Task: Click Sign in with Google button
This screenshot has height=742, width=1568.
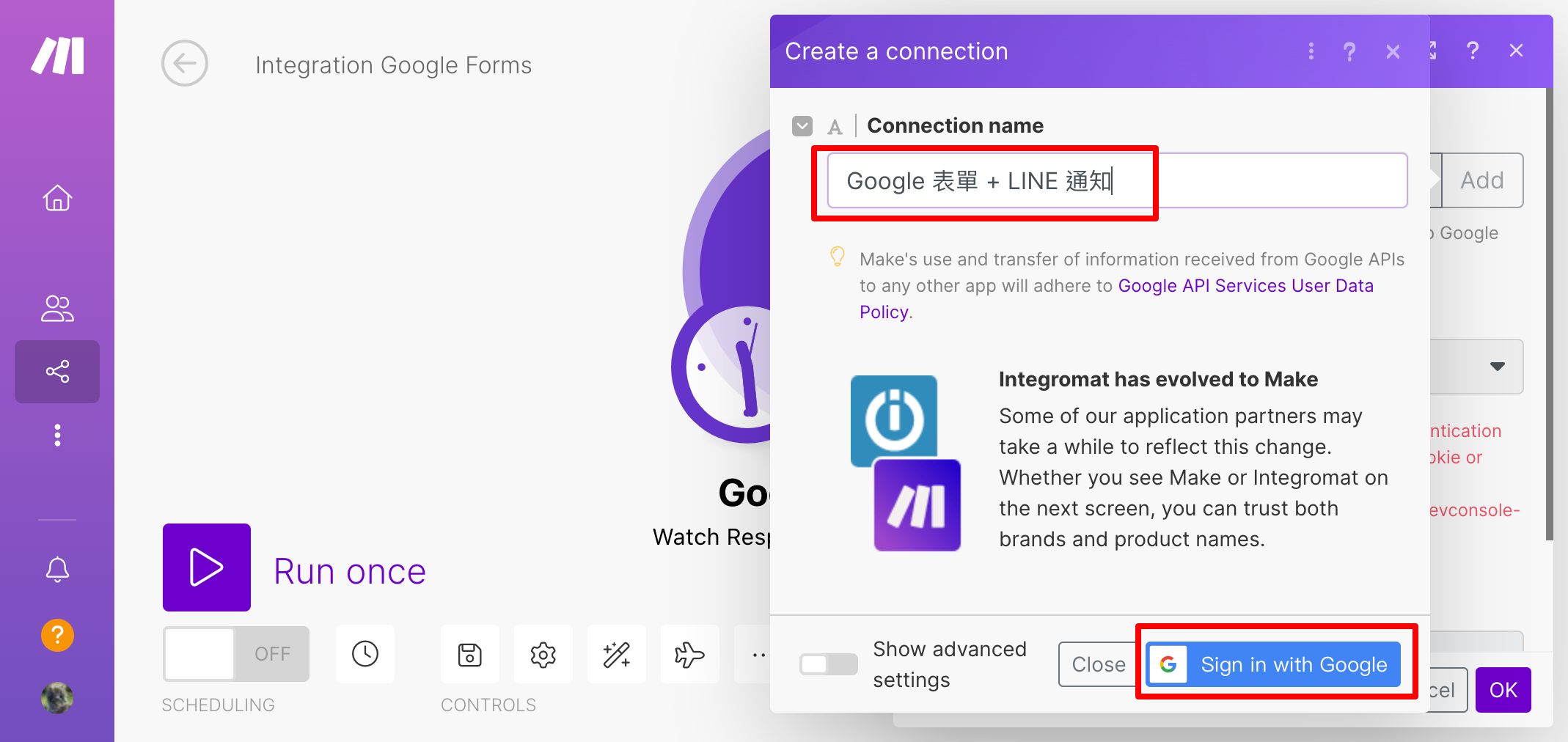Action: 1274,664
